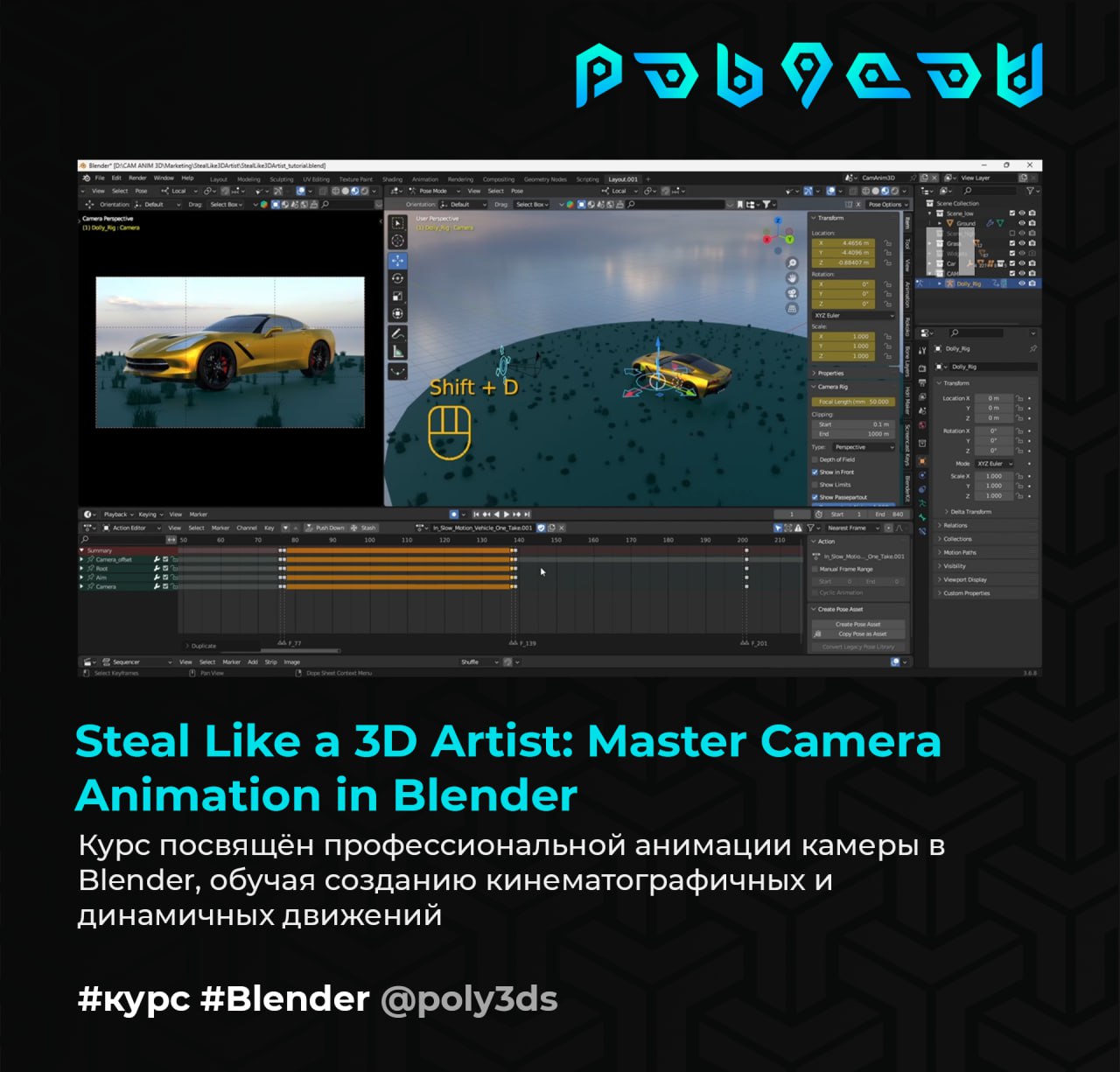Toggle Scene_low collection exclude checkbox
This screenshot has height=1072, width=1120.
(1012, 213)
